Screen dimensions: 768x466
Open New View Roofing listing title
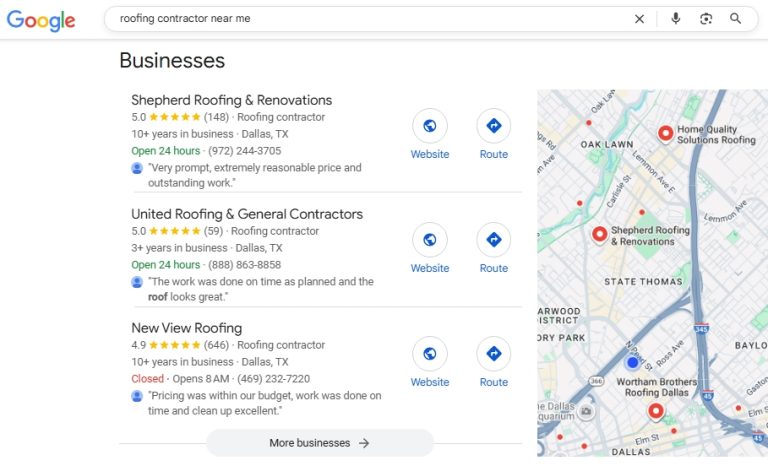tap(187, 328)
